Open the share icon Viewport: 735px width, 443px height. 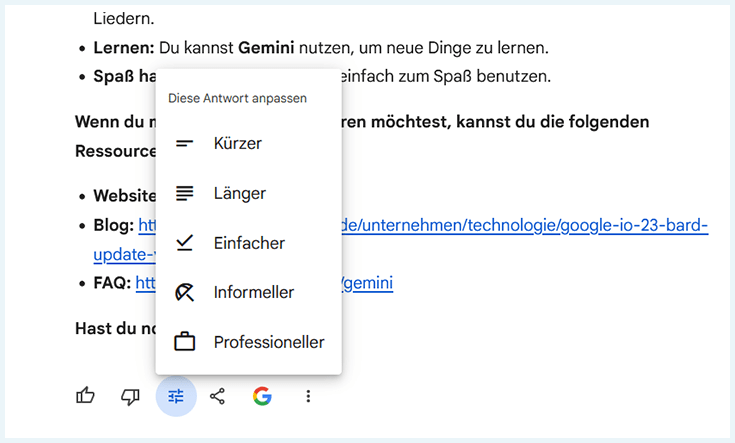tap(217, 397)
